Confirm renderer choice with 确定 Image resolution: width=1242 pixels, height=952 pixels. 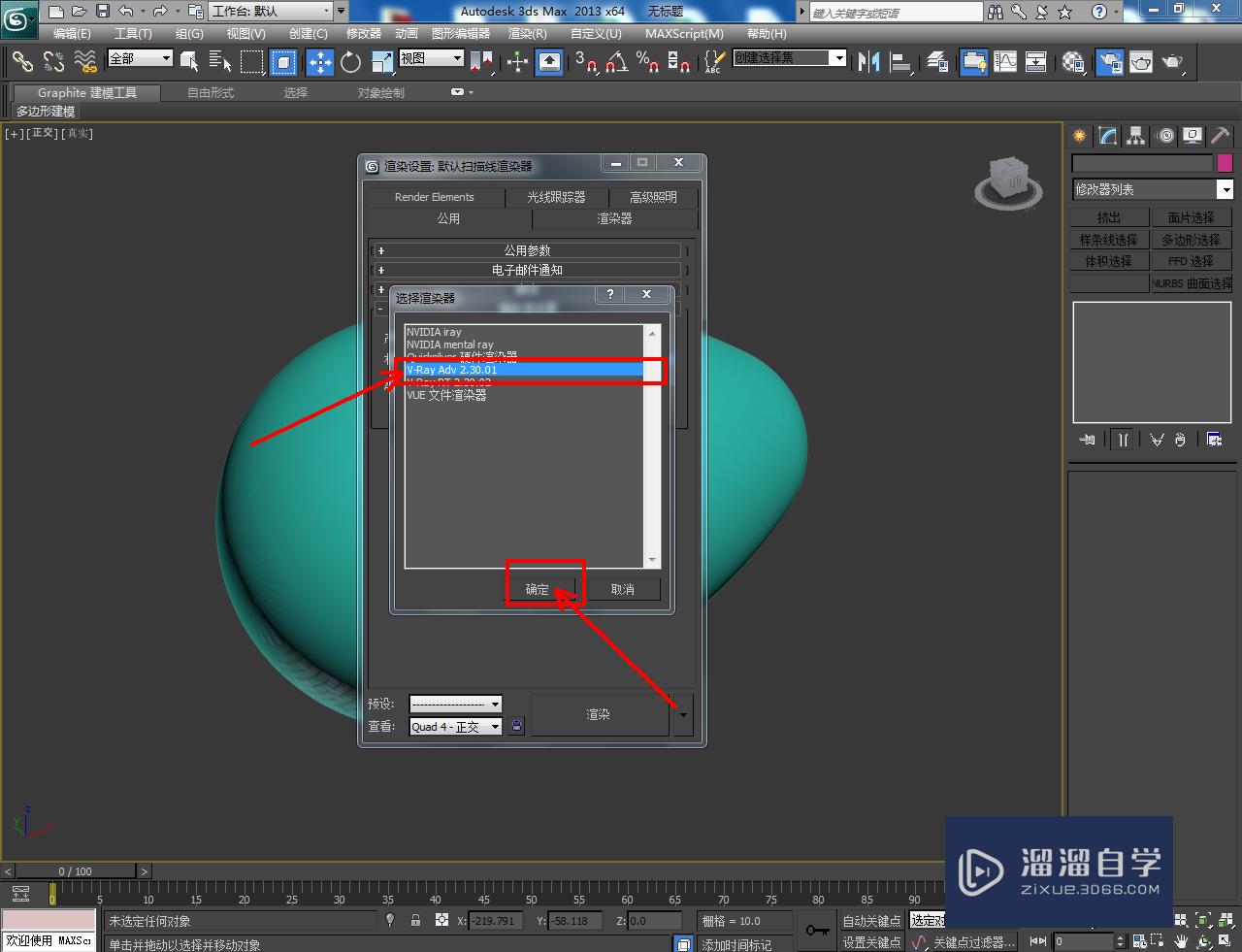(x=538, y=589)
